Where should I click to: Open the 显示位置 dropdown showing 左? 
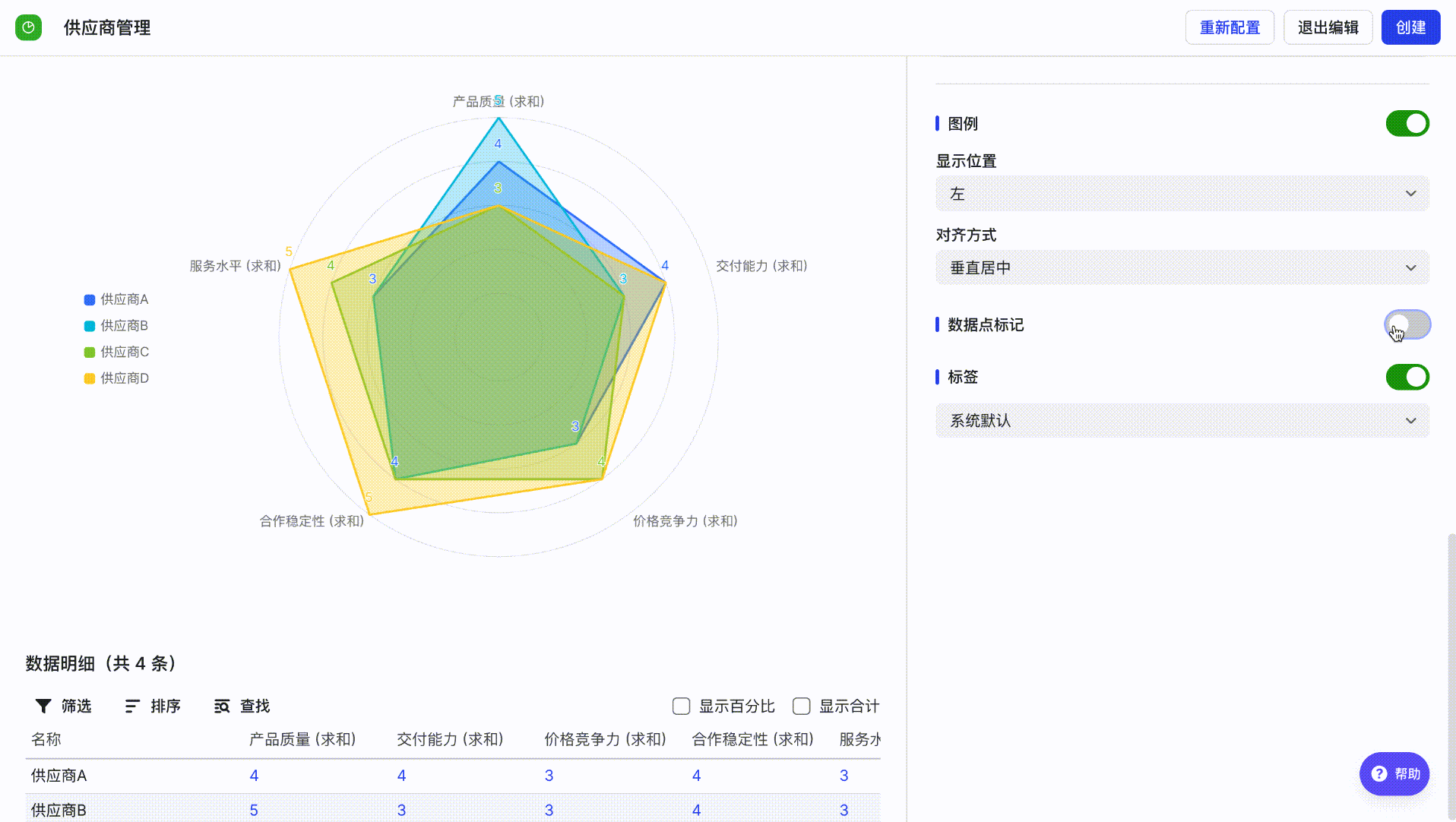coord(1182,194)
